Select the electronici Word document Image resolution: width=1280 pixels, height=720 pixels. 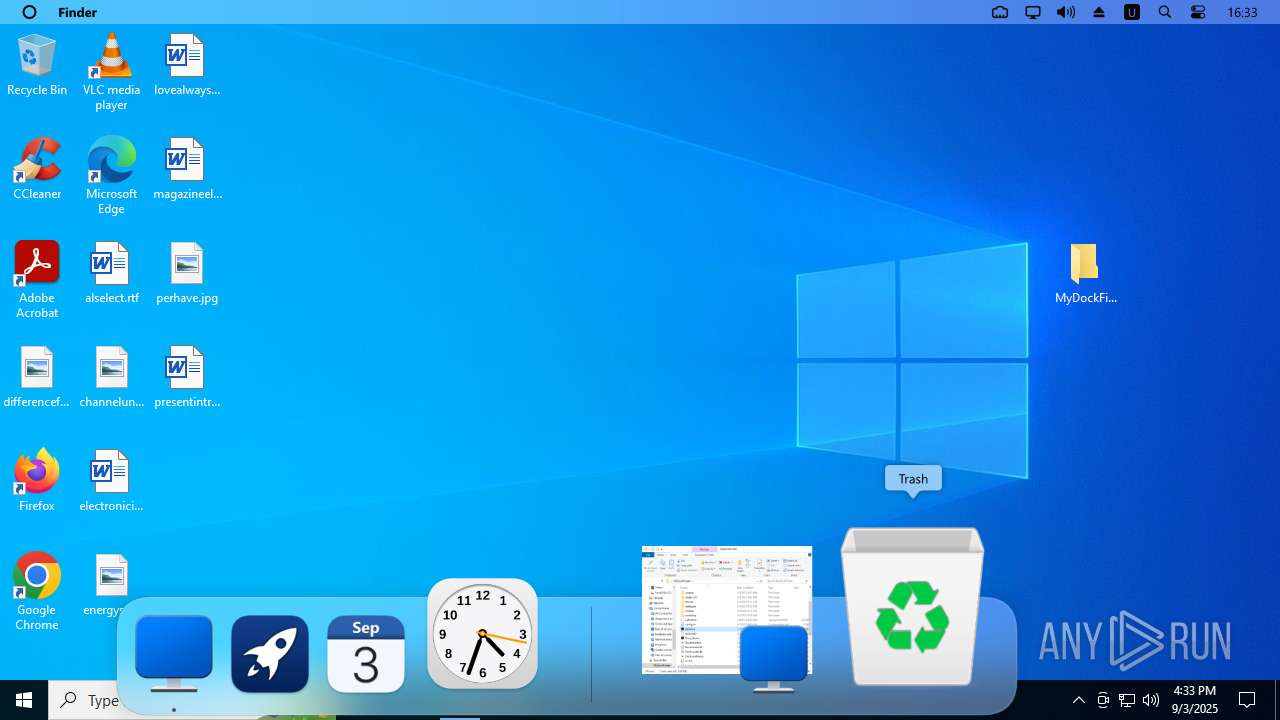pos(111,481)
